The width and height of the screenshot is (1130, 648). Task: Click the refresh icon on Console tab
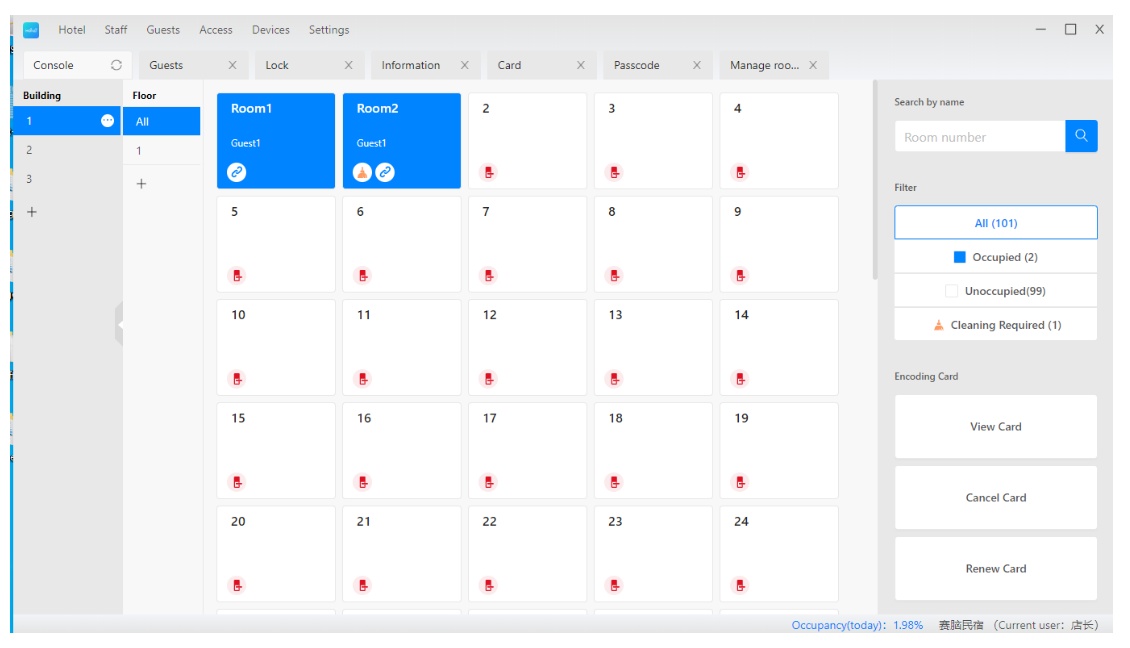[116, 65]
